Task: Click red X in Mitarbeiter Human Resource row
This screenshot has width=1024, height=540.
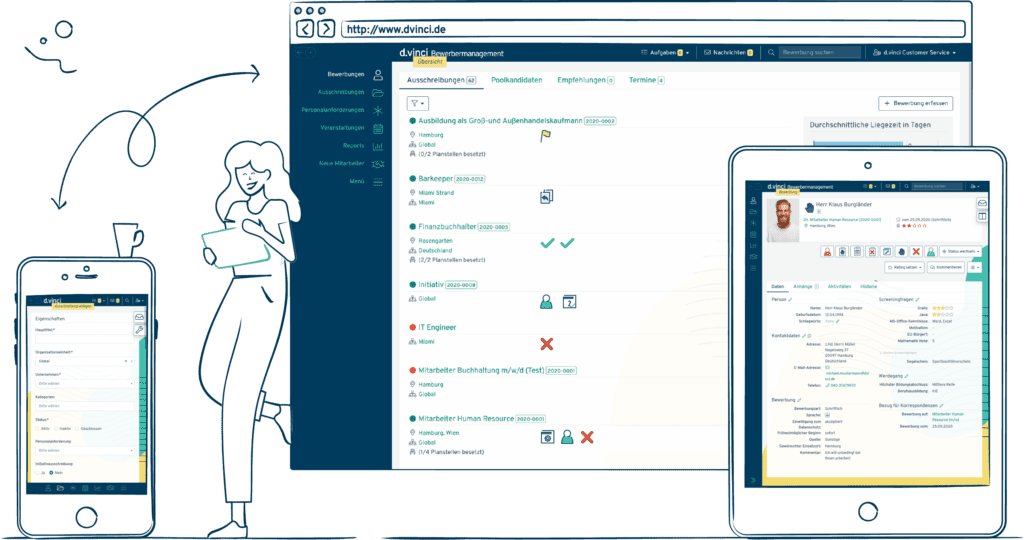Action: 587,437
